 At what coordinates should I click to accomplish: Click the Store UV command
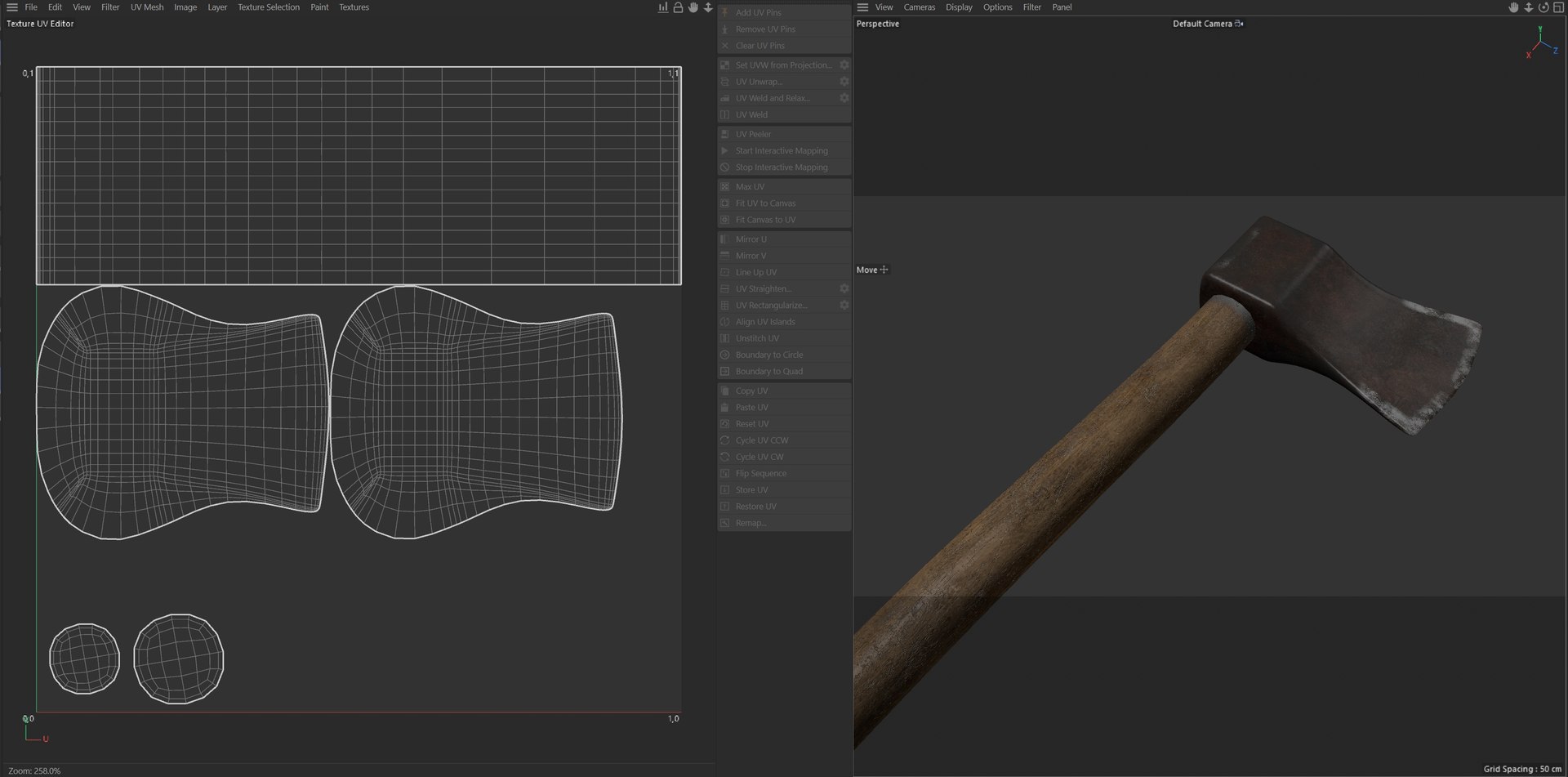tap(784, 489)
